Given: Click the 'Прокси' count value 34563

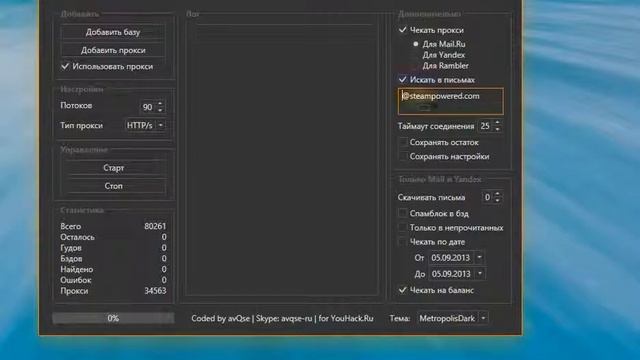Looking at the screenshot, I should [x=155, y=291].
